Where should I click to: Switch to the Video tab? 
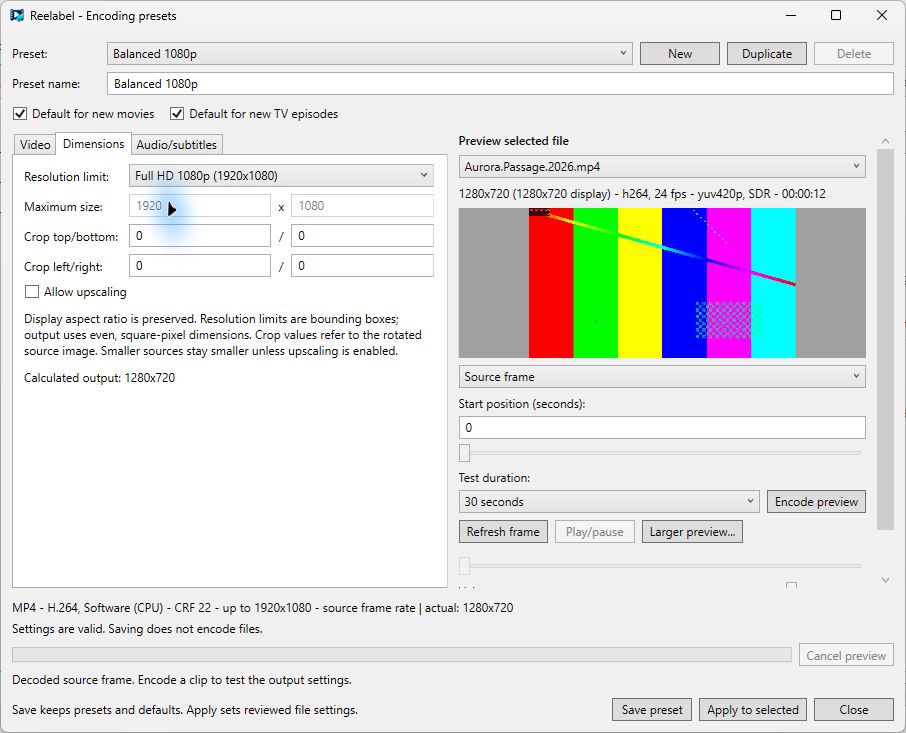point(35,144)
